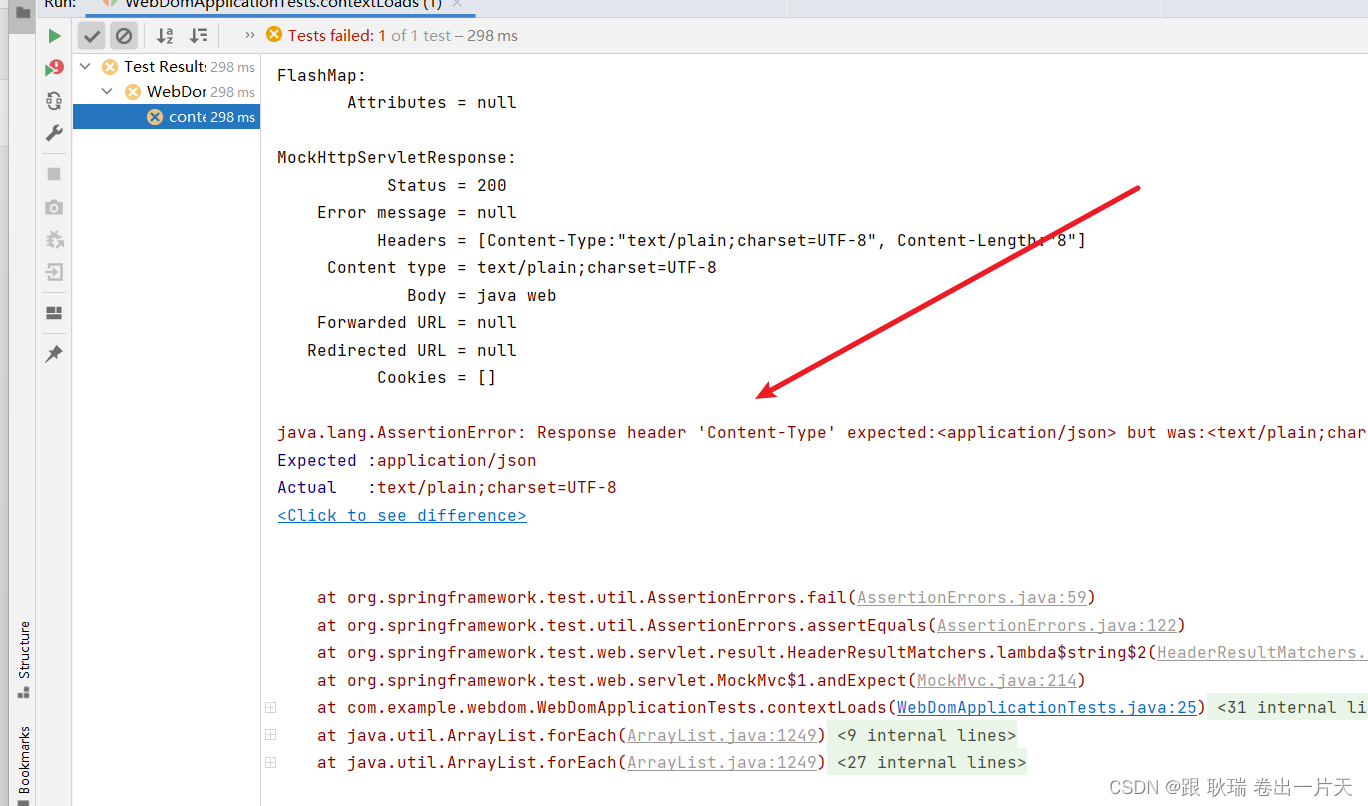
Task: Toggle auto-test rerun icon
Action: 54,100
